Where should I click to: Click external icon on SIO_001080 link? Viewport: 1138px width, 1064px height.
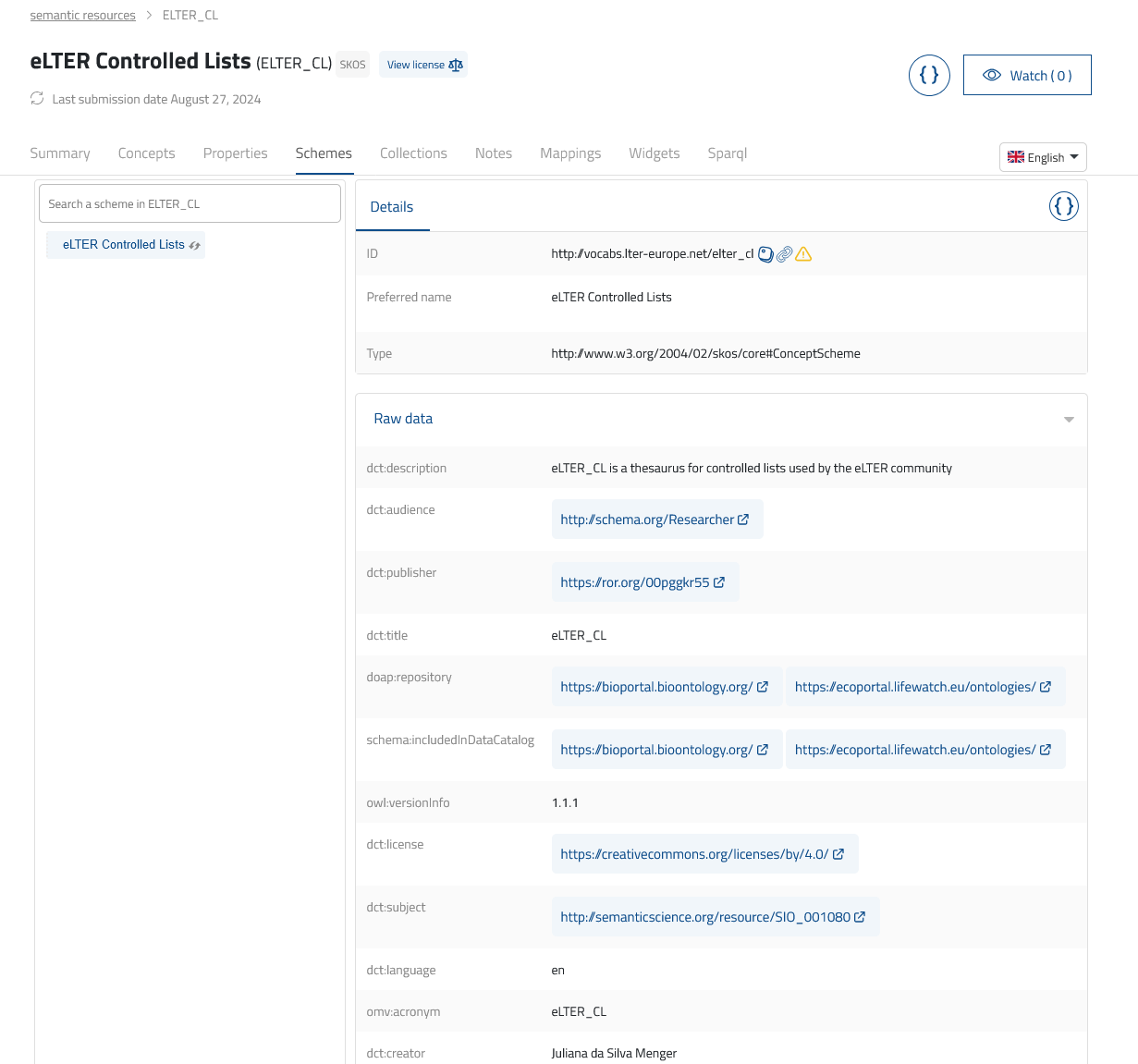860,917
